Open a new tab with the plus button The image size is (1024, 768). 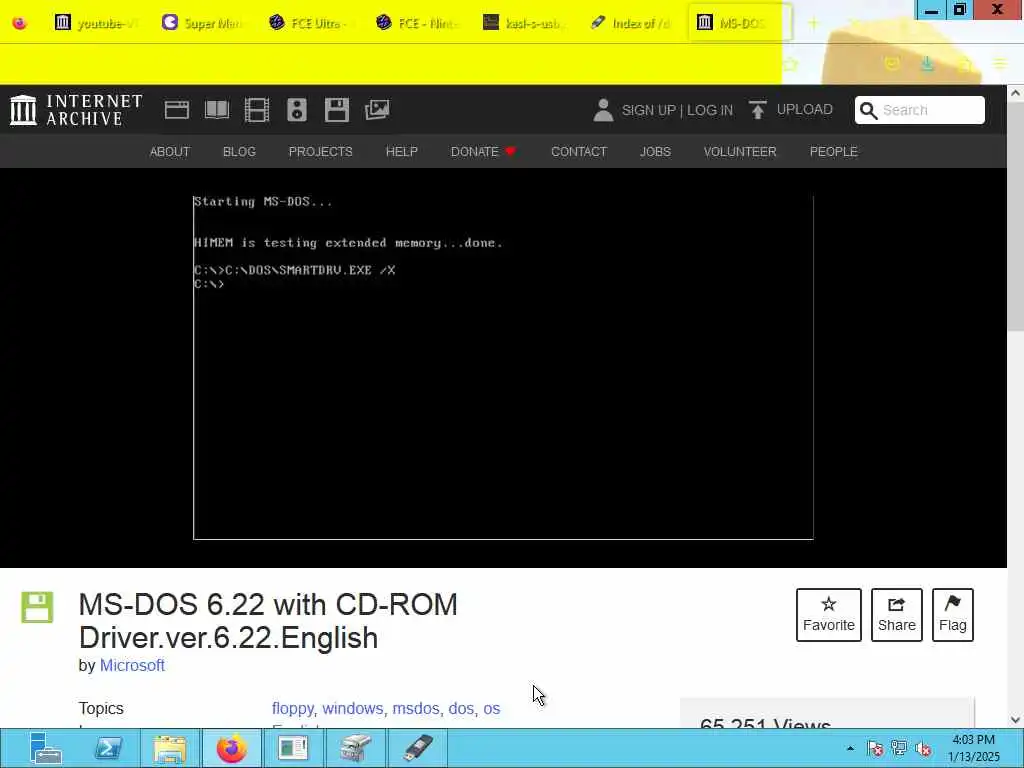[x=813, y=24]
